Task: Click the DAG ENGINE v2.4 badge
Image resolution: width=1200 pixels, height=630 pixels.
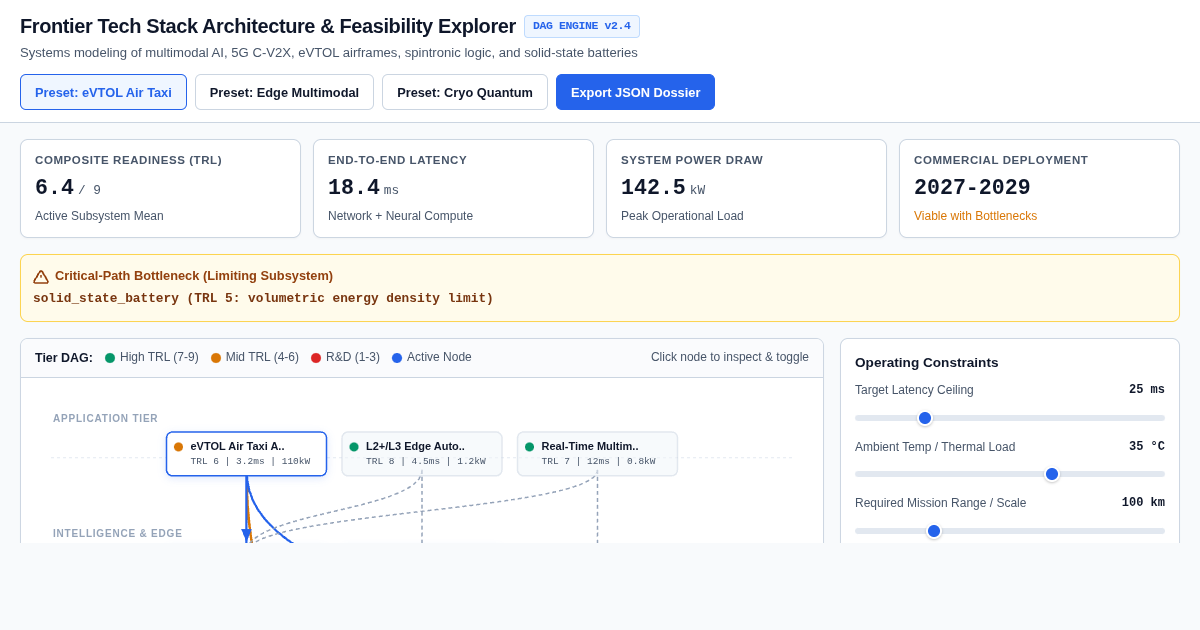Action: (x=582, y=26)
